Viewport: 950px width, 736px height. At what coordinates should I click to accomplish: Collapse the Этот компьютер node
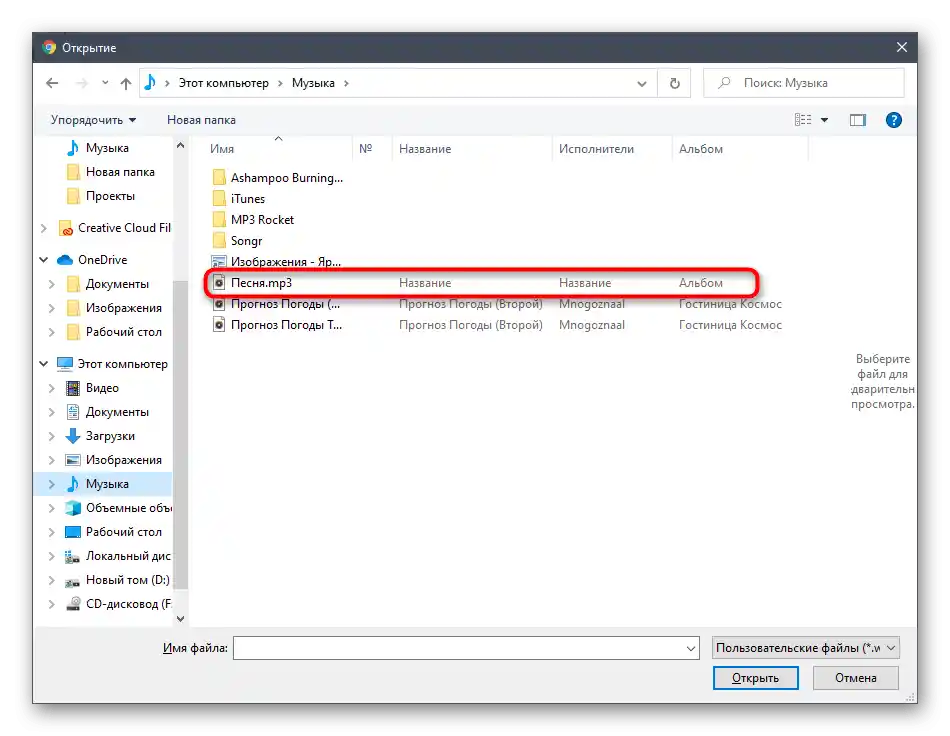click(44, 364)
